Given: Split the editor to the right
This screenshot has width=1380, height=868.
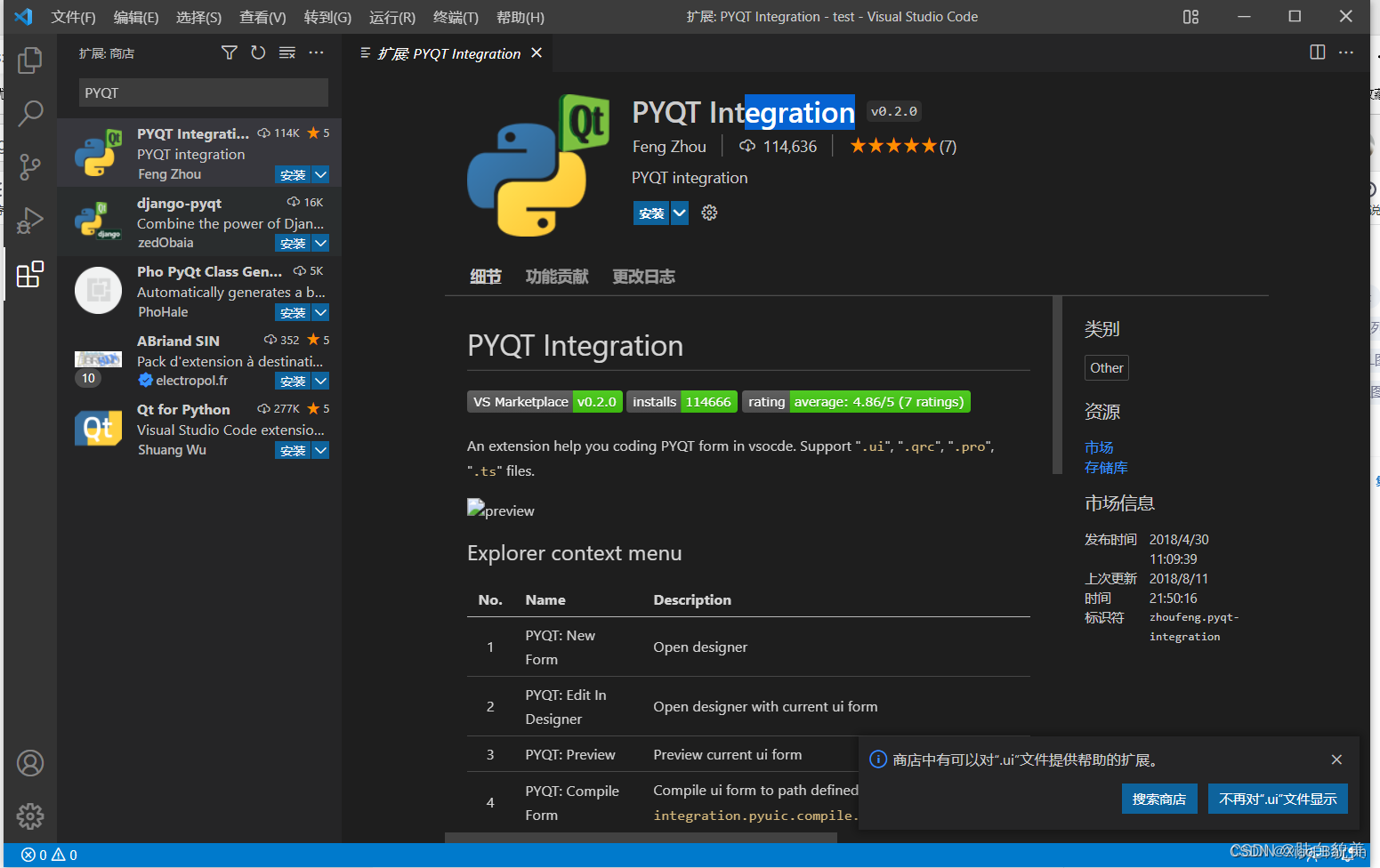Looking at the screenshot, I should point(1318,52).
